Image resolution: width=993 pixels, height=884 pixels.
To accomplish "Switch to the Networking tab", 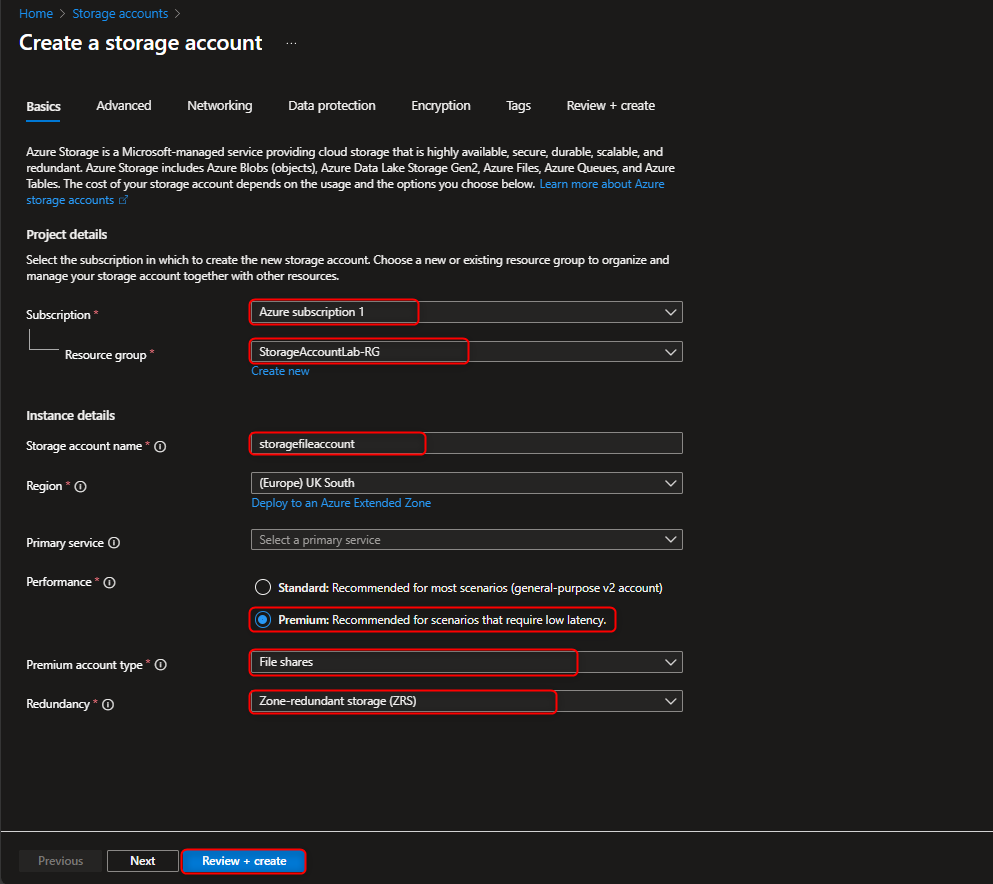I will click(x=219, y=105).
